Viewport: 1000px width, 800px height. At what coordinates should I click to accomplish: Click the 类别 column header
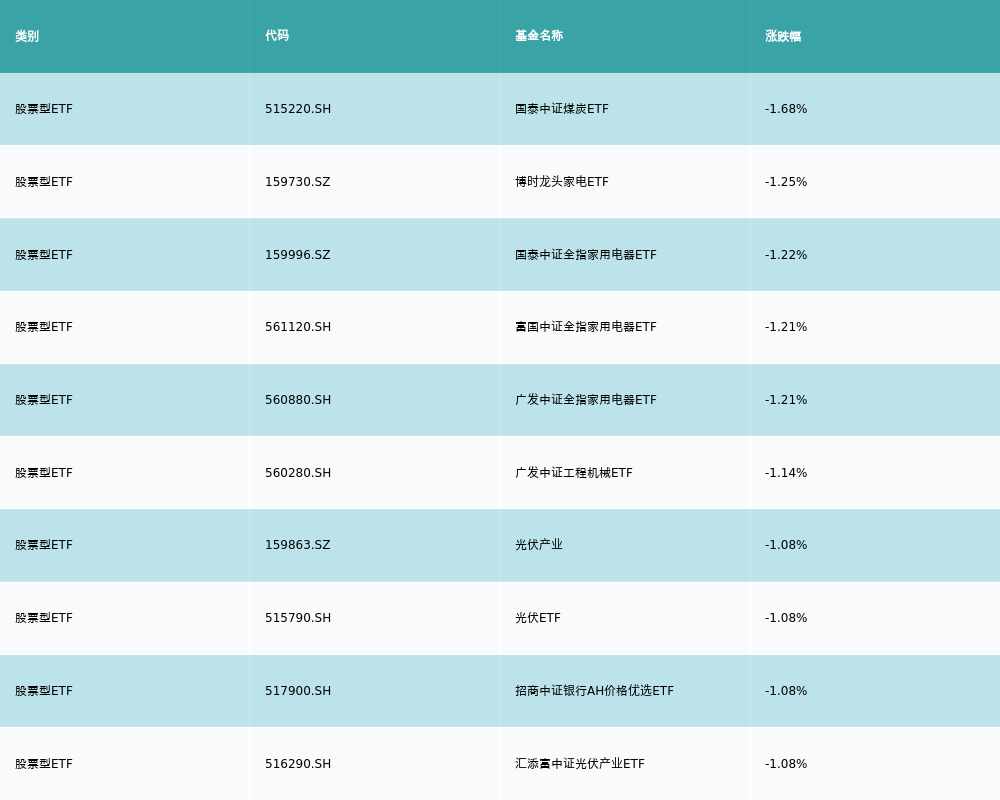coord(24,36)
